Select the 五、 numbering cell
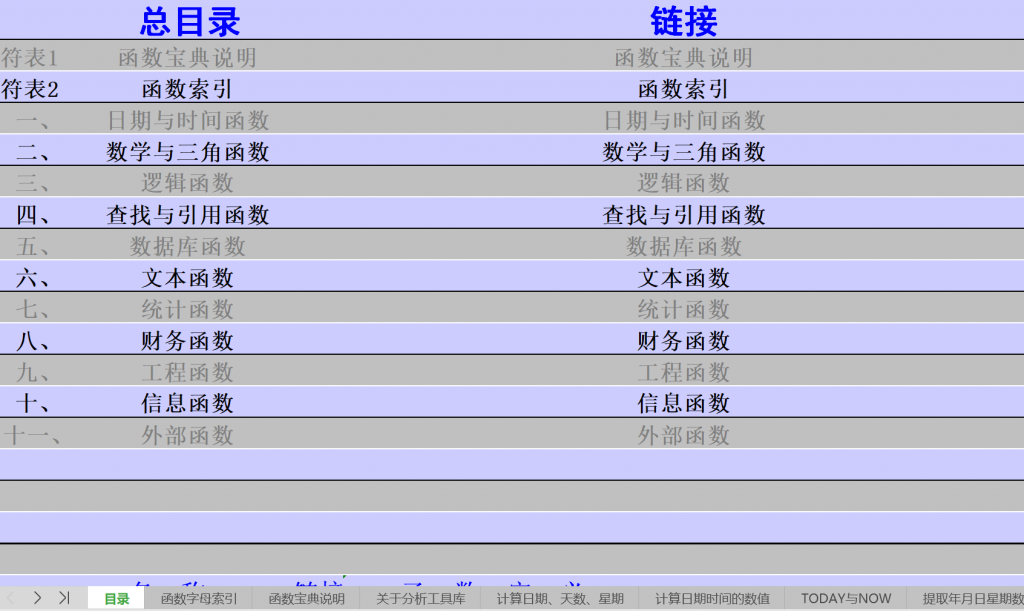 click(x=33, y=246)
